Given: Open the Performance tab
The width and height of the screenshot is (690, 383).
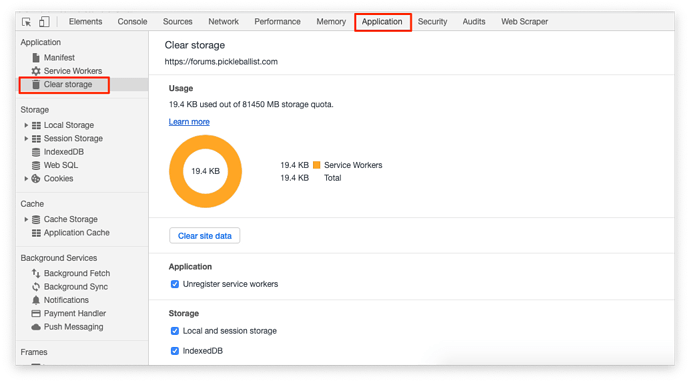Looking at the screenshot, I should [277, 22].
